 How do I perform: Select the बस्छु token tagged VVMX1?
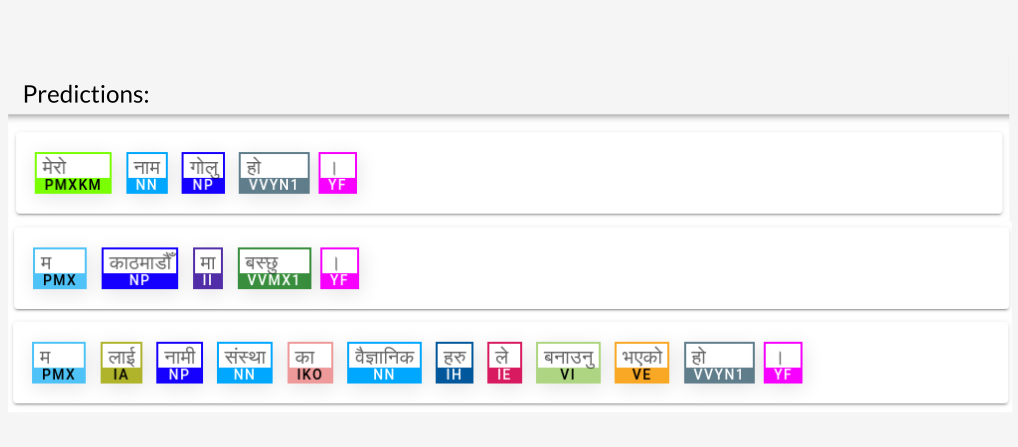click(274, 268)
